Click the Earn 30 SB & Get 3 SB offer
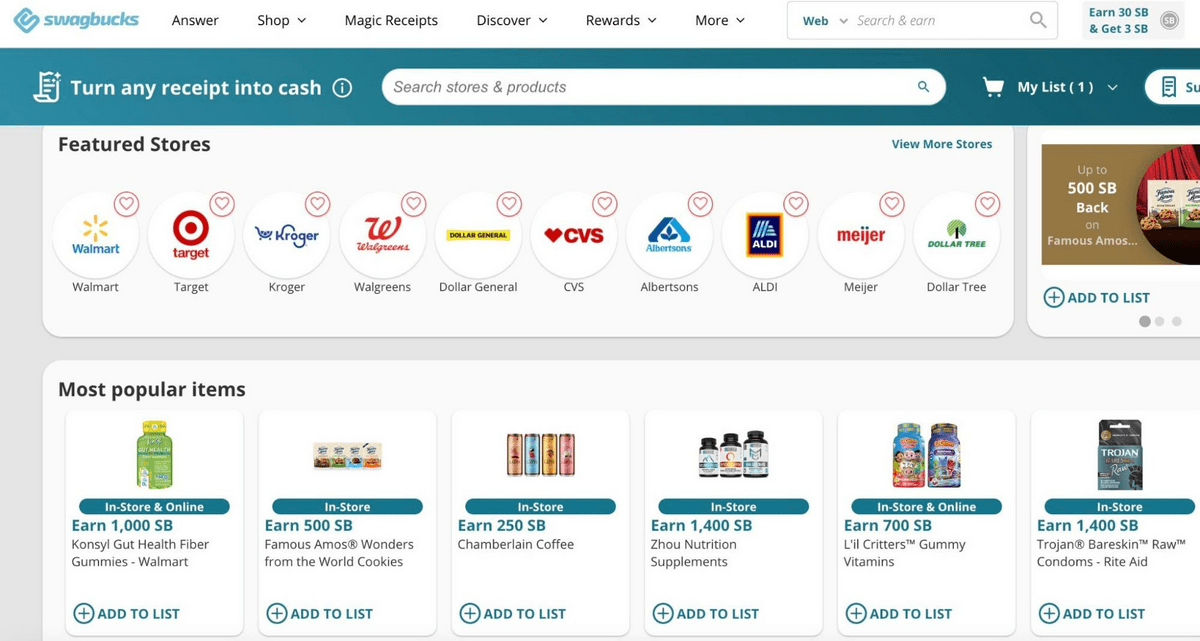 pyautogui.click(x=1118, y=21)
